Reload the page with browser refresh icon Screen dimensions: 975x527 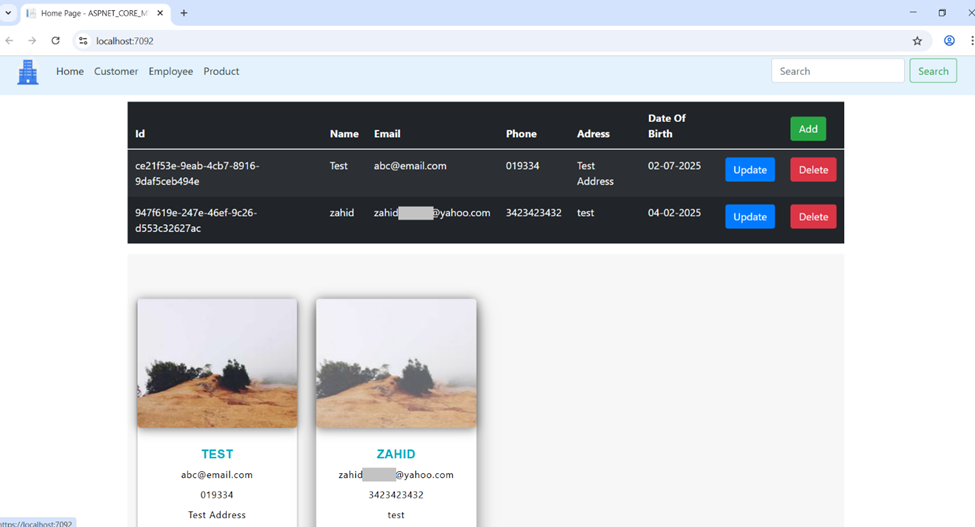[x=55, y=41]
